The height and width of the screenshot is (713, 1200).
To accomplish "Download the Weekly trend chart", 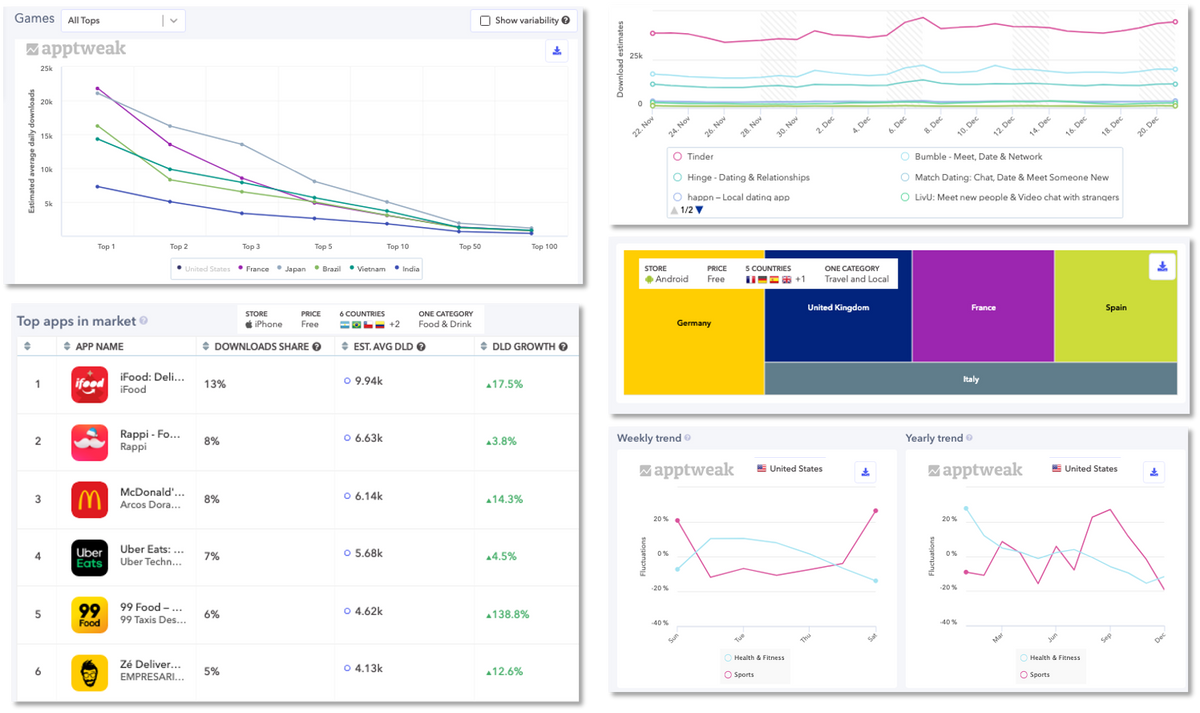I will point(866,472).
